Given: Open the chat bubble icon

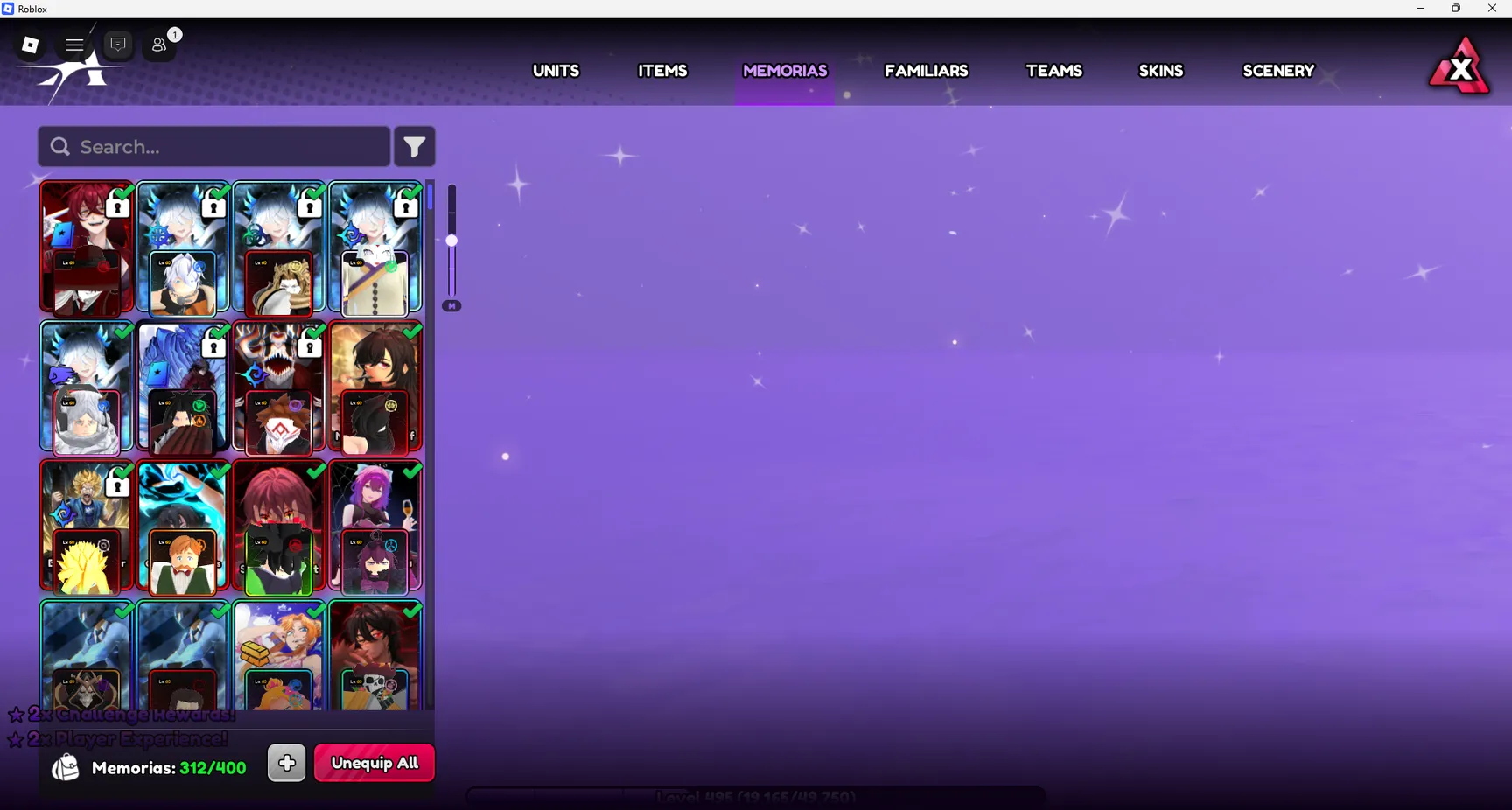Looking at the screenshot, I should tap(118, 45).
